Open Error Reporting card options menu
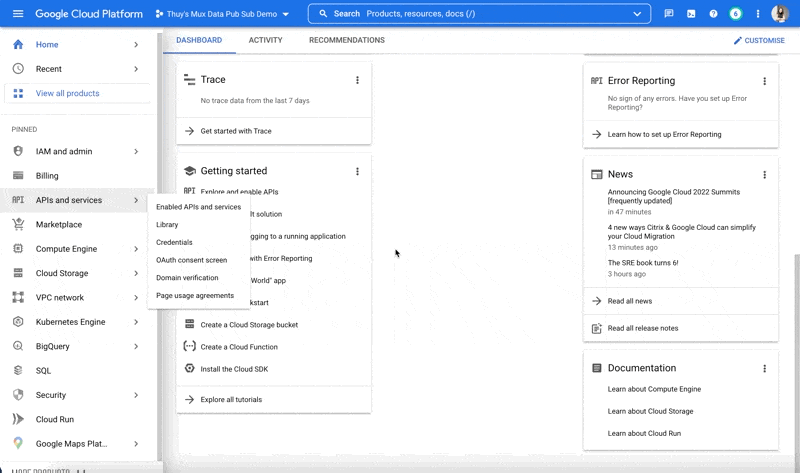This screenshot has width=800, height=473. [764, 81]
